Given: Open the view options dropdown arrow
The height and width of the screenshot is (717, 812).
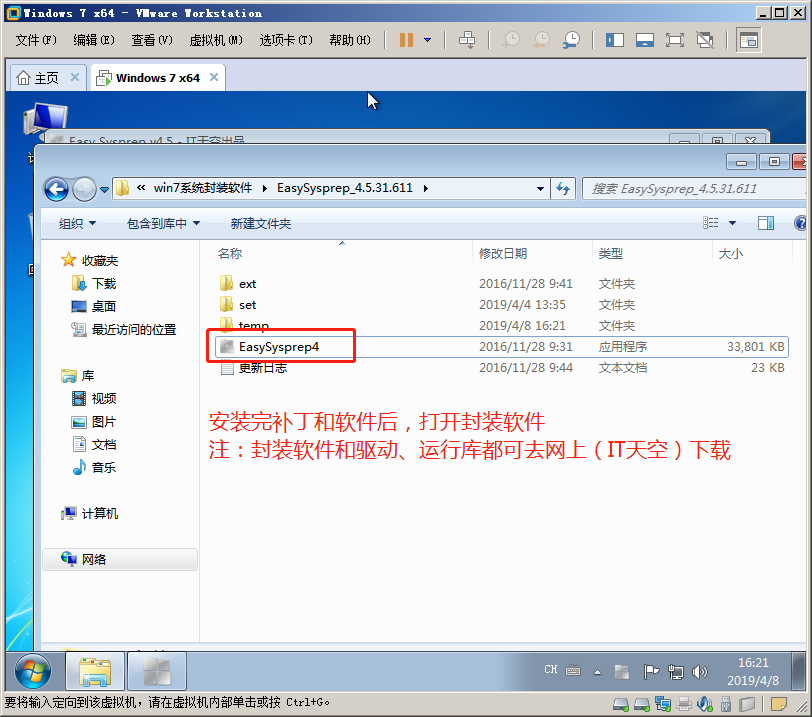Looking at the screenshot, I should click(732, 223).
